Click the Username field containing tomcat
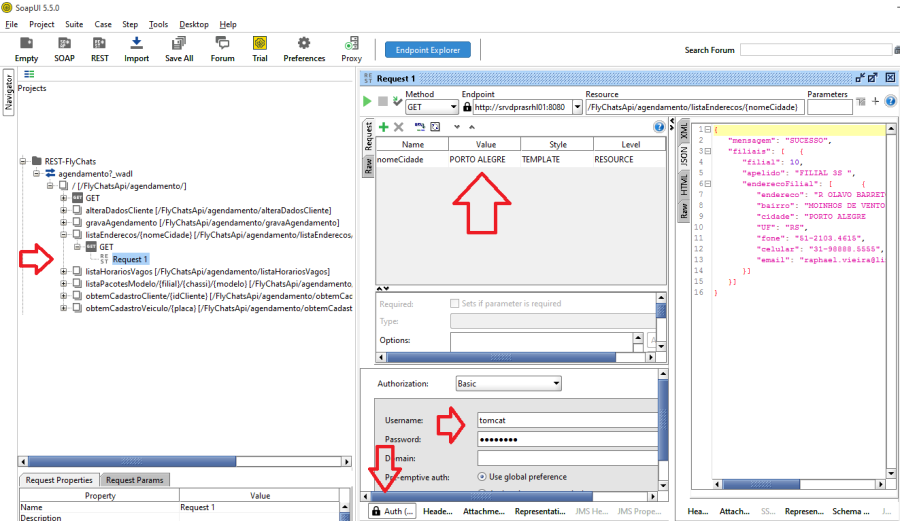The width and height of the screenshot is (900, 521). click(x=568, y=420)
